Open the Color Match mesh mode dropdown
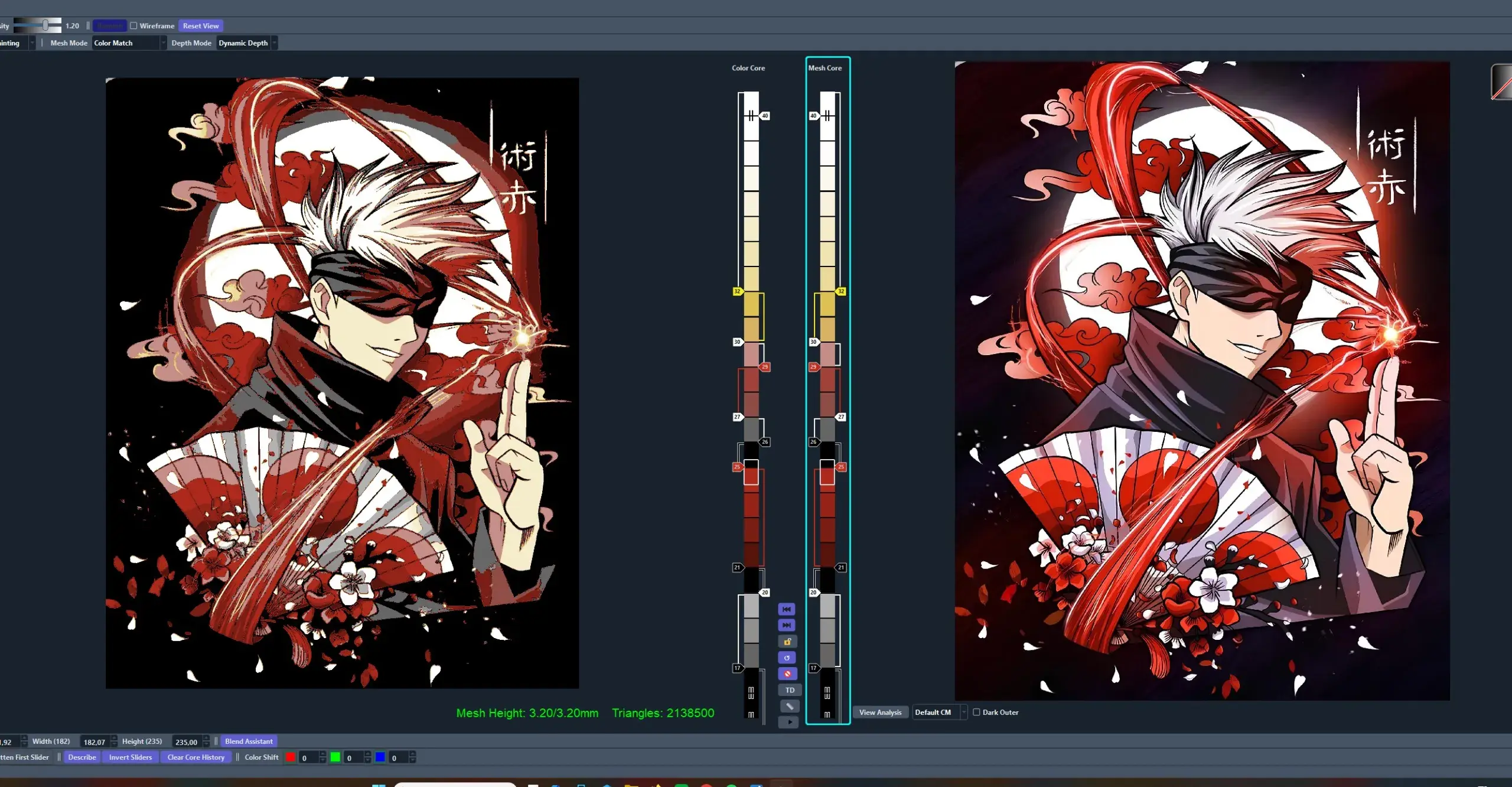This screenshot has width=1512, height=787. tap(129, 43)
